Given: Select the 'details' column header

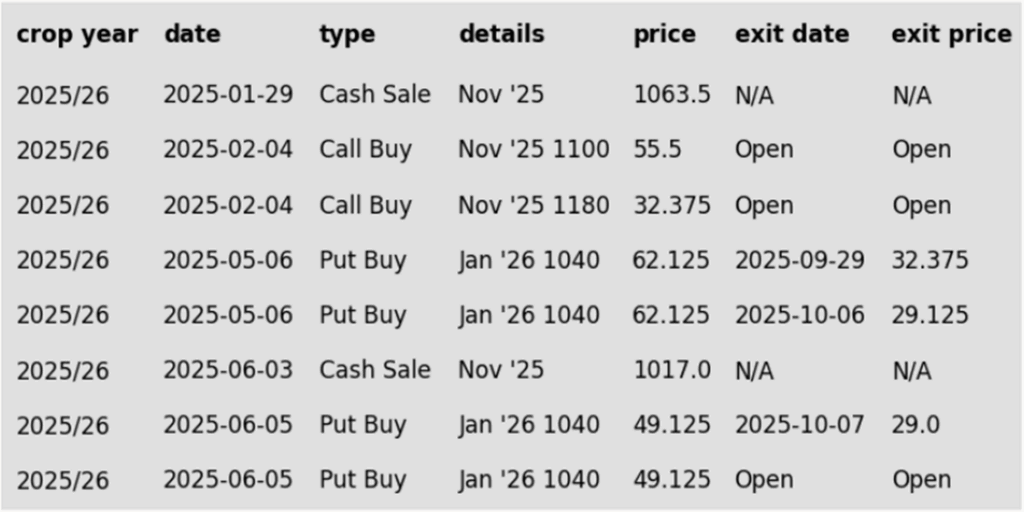Looking at the screenshot, I should coord(501,34).
